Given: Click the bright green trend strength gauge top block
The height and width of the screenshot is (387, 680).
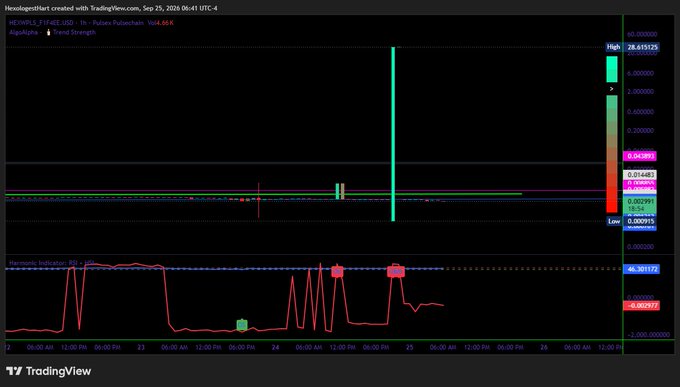Looking at the screenshot, I should (611, 69).
